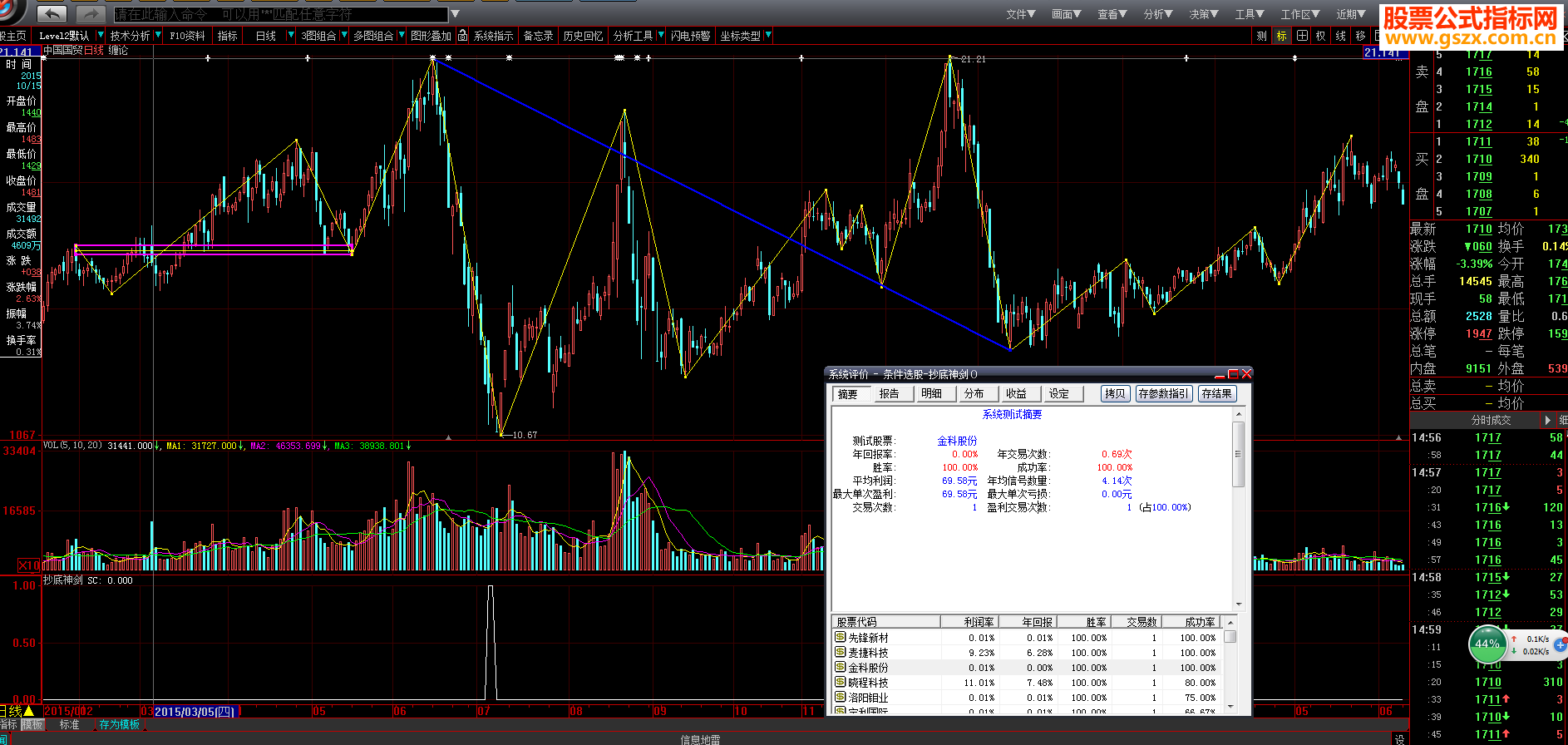The width and height of the screenshot is (1568, 745).
Task: Select the 先锋新材 row icon
Action: [x=841, y=637]
